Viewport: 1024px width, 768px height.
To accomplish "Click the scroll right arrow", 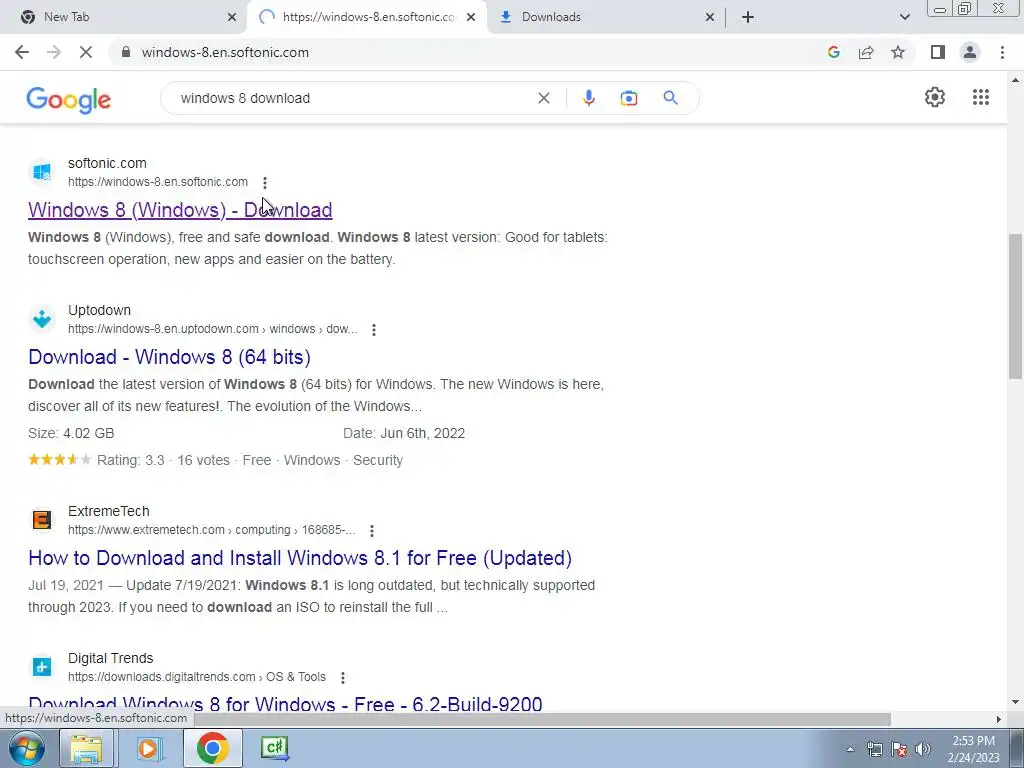I will tap(998, 719).
